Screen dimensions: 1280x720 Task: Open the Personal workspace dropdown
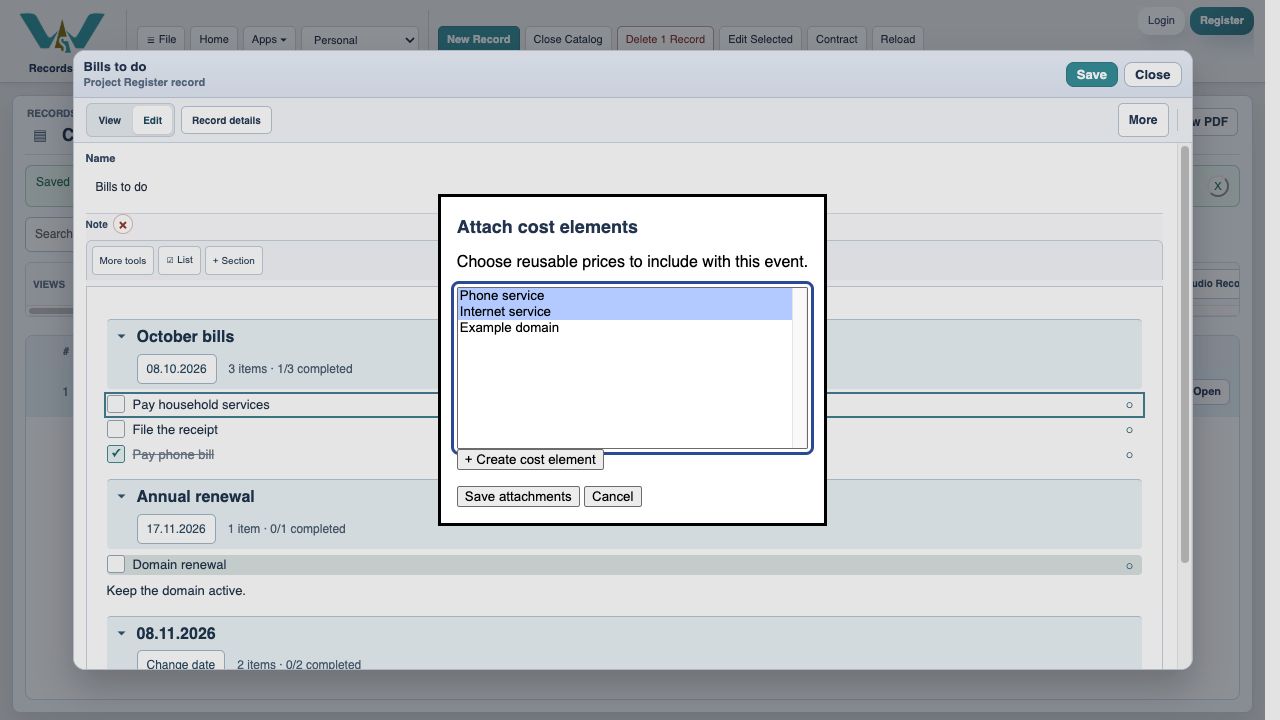point(360,40)
